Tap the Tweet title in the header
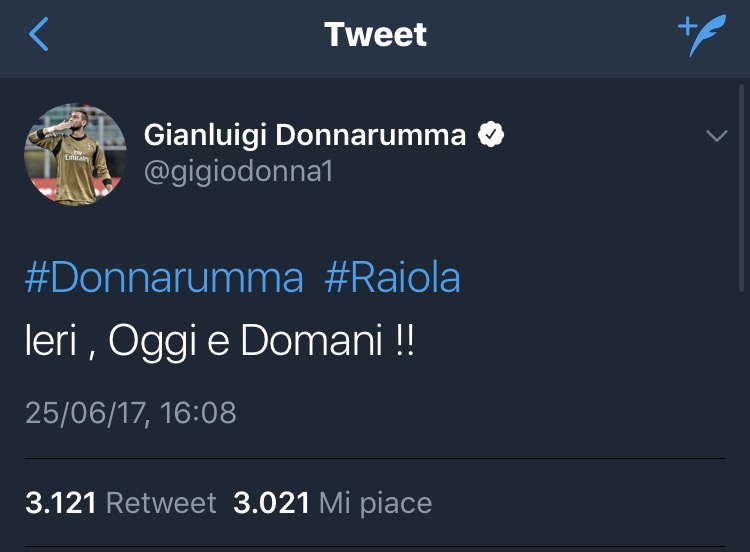The width and height of the screenshot is (750, 552). pos(375,35)
